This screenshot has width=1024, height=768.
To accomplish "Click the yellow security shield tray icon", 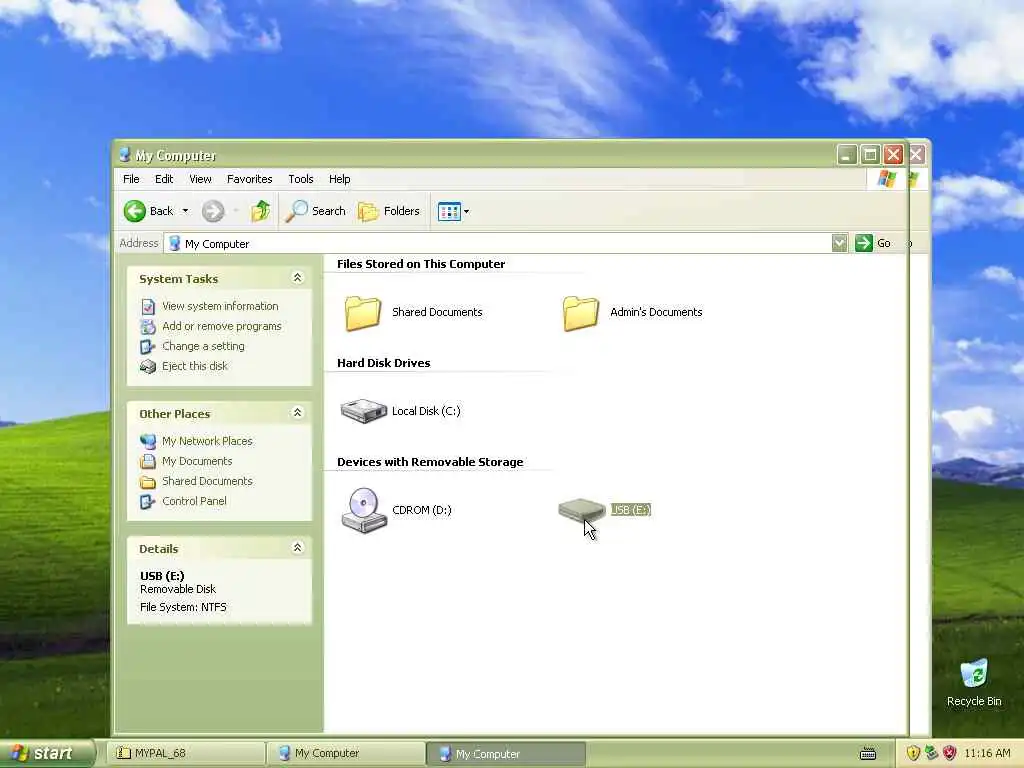I will coord(913,753).
